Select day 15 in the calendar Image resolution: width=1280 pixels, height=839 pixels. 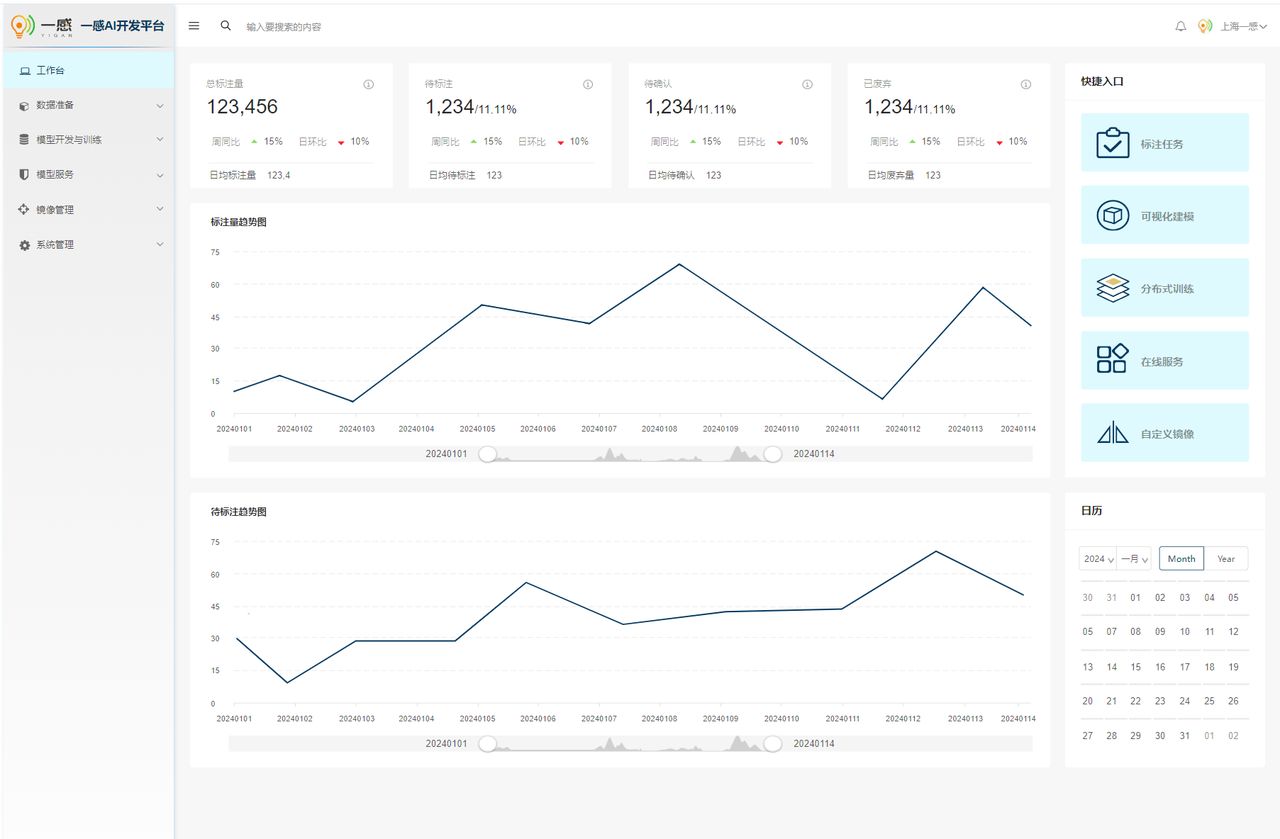click(x=1136, y=667)
